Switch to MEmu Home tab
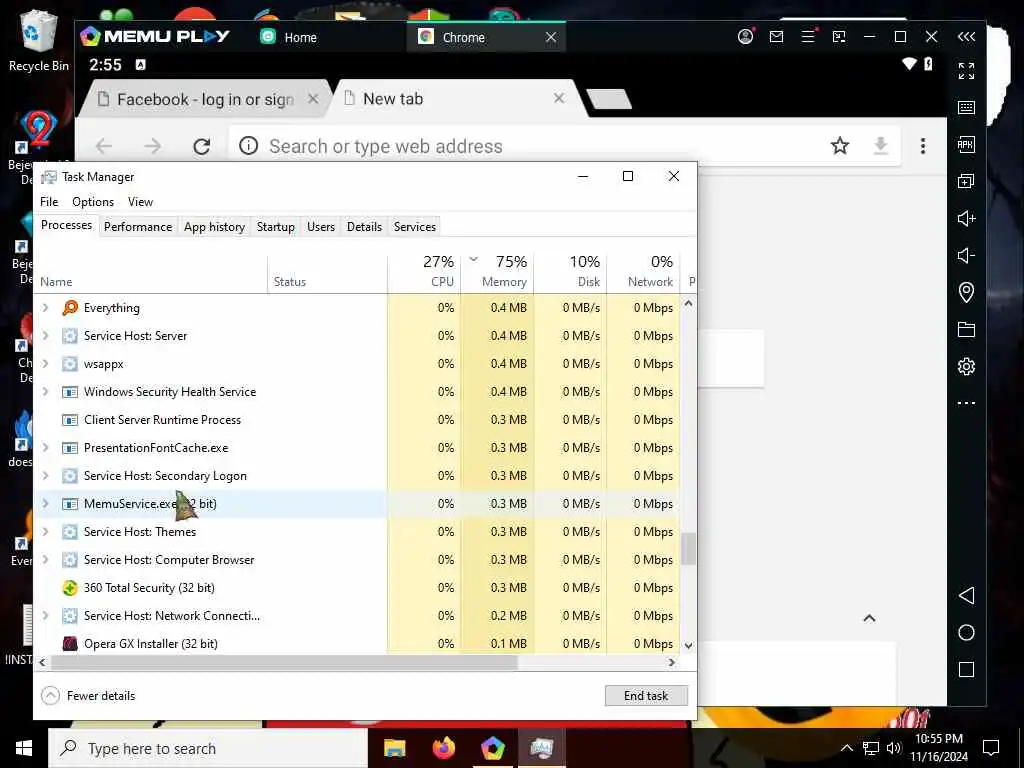The height and width of the screenshot is (768, 1024). 289,37
